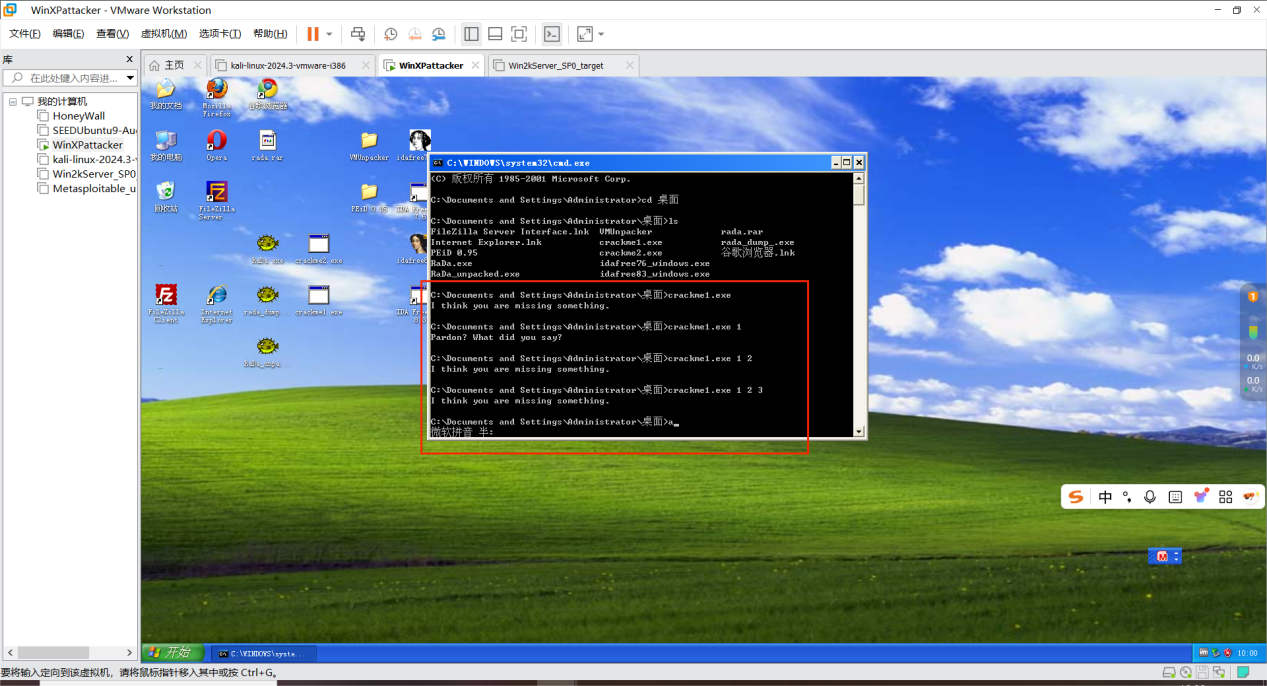Open the snapshot manager
This screenshot has height=686, width=1267.
click(439, 34)
